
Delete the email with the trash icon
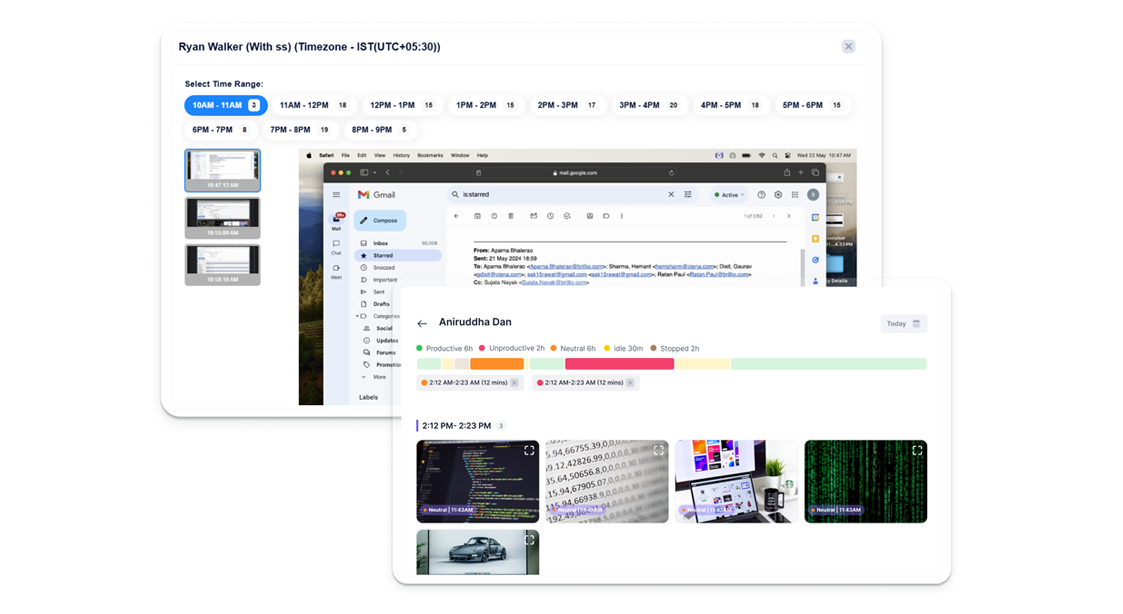tap(511, 216)
